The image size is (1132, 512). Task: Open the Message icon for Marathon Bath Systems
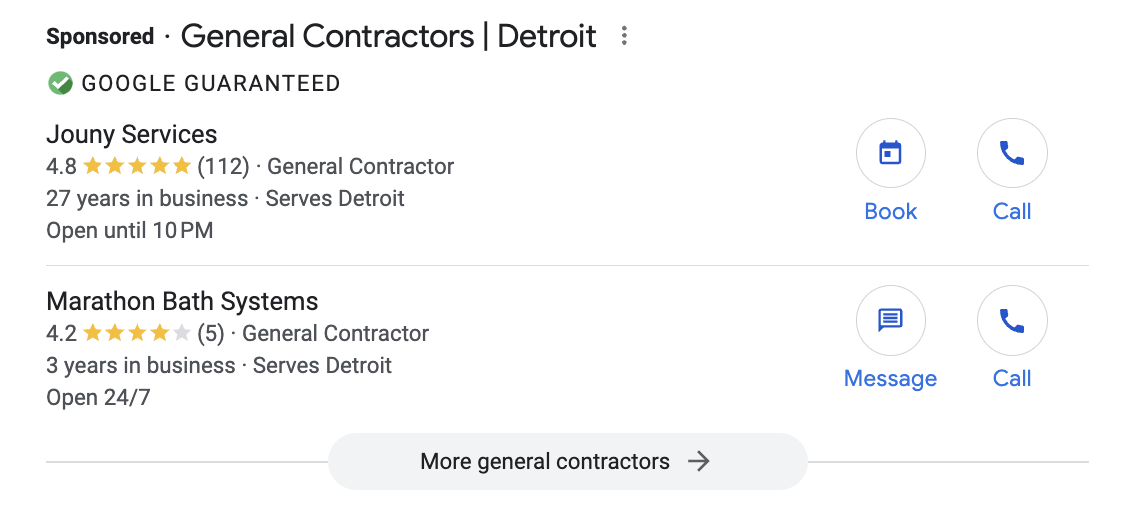tap(890, 320)
